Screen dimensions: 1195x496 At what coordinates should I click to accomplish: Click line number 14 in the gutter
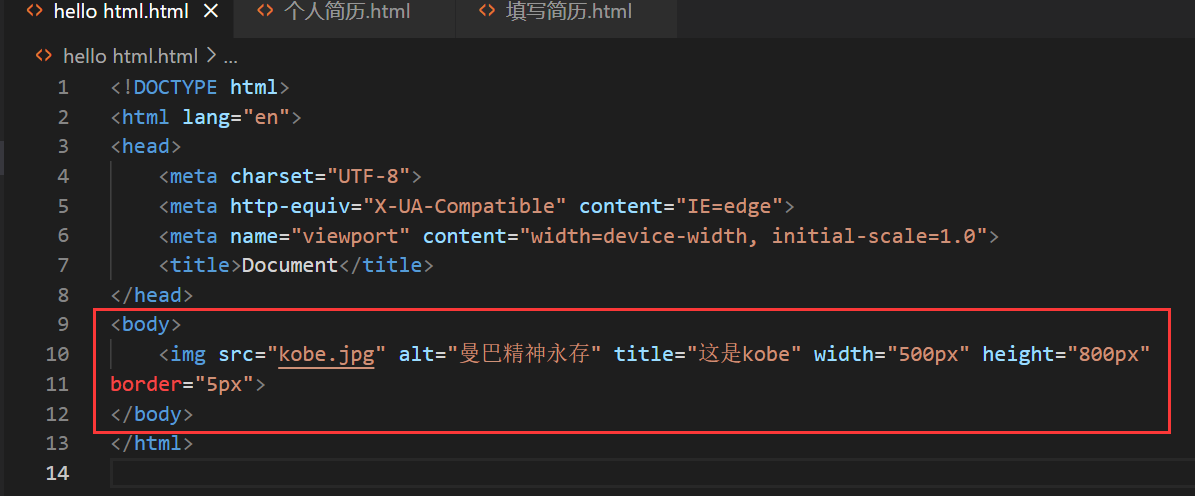tap(57, 473)
